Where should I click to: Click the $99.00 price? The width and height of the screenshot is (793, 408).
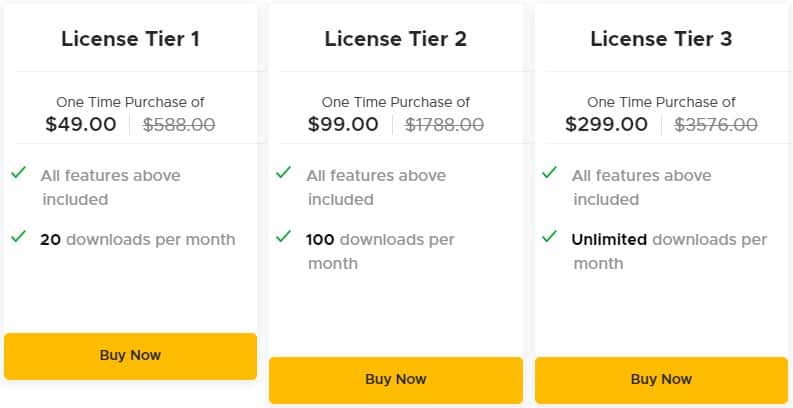click(343, 125)
